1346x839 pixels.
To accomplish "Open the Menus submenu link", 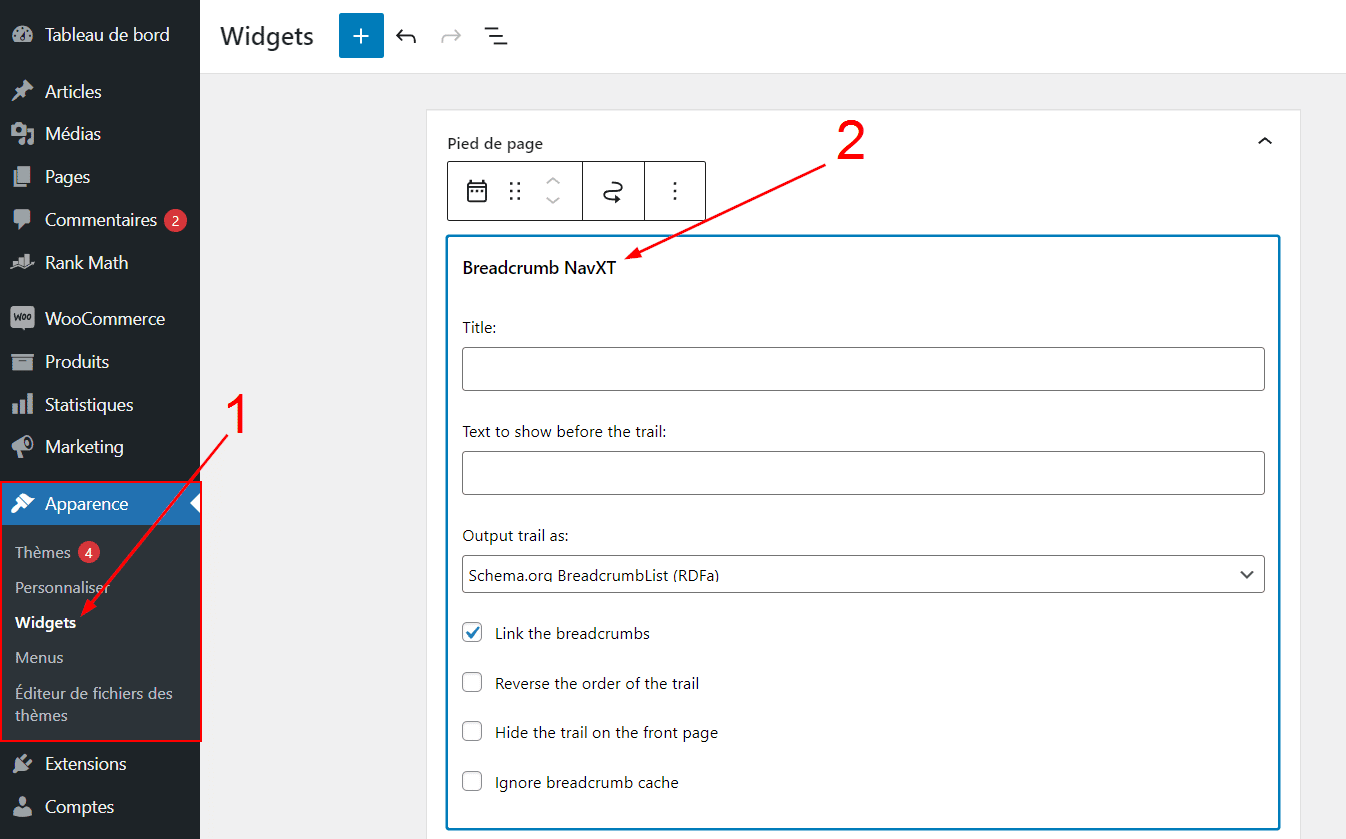I will pos(39,657).
